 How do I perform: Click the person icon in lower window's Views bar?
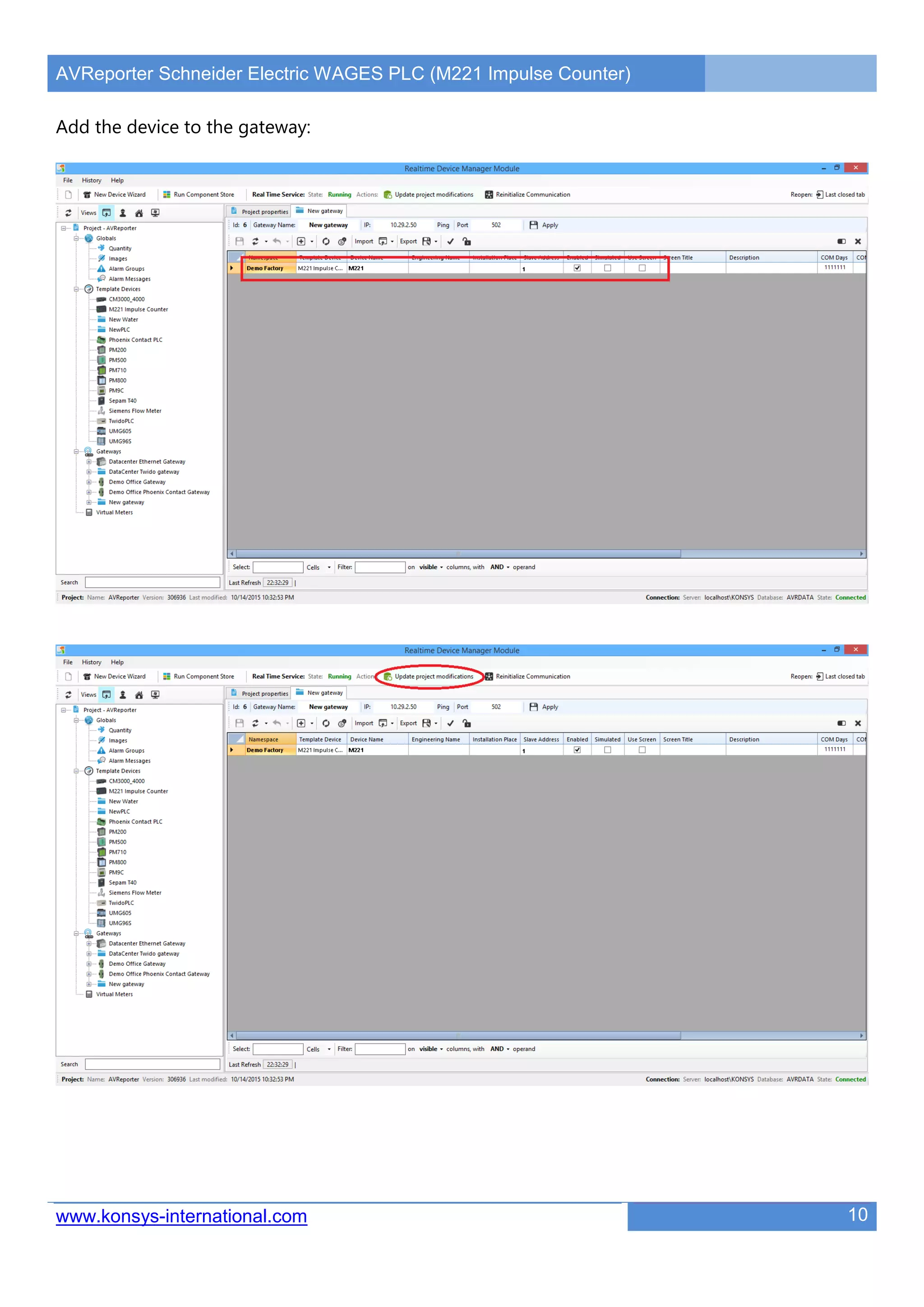[122, 695]
